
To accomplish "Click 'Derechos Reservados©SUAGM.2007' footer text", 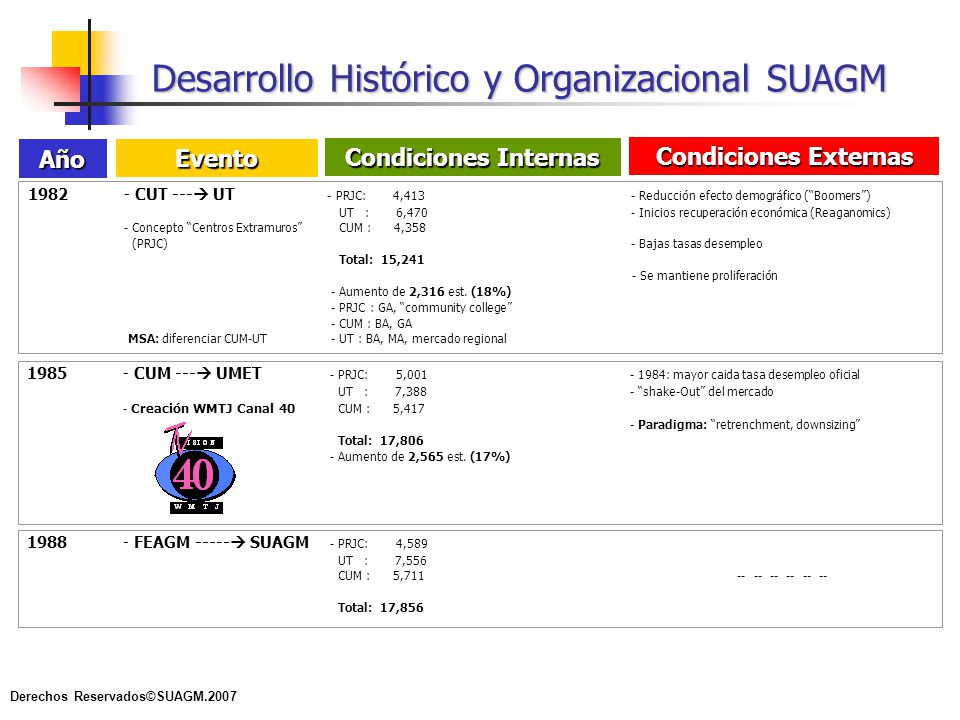I will click(x=123, y=696).
